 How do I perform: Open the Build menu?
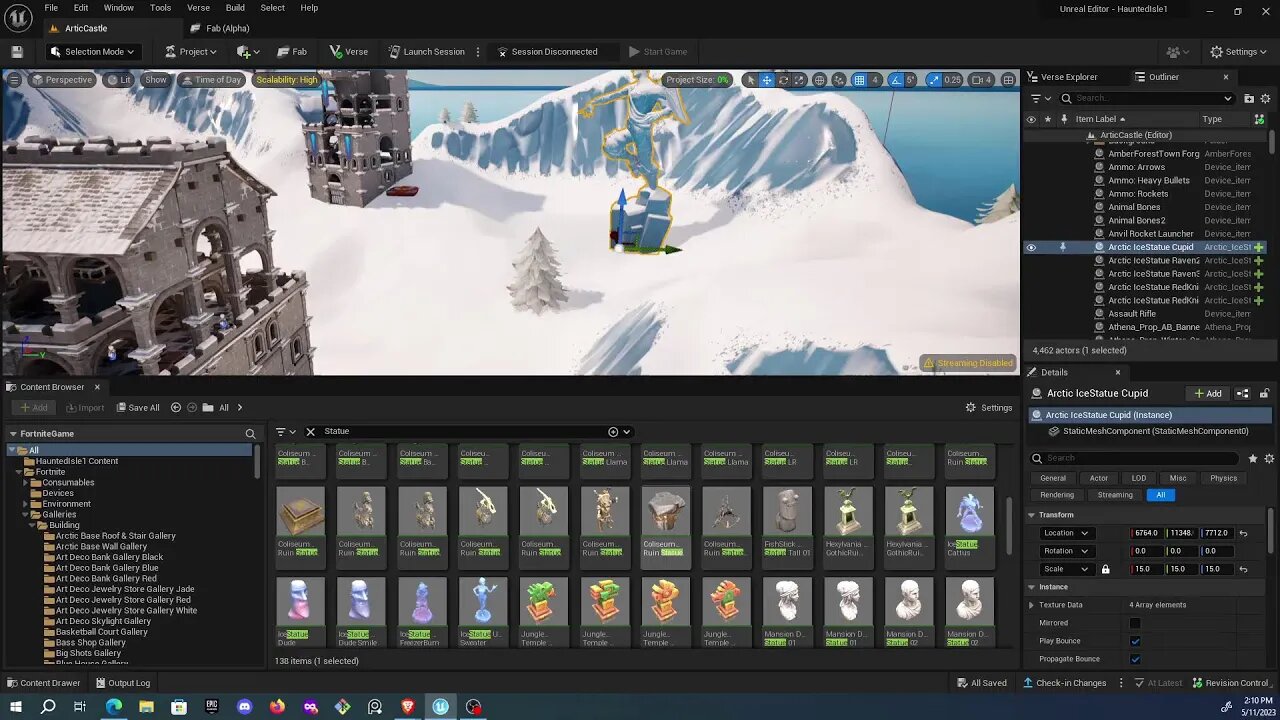(235, 8)
